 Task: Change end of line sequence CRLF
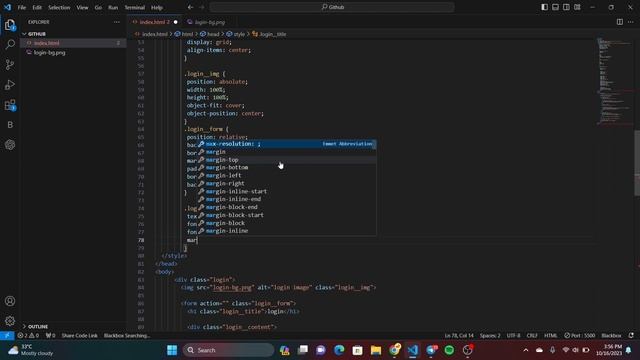pos(532,336)
